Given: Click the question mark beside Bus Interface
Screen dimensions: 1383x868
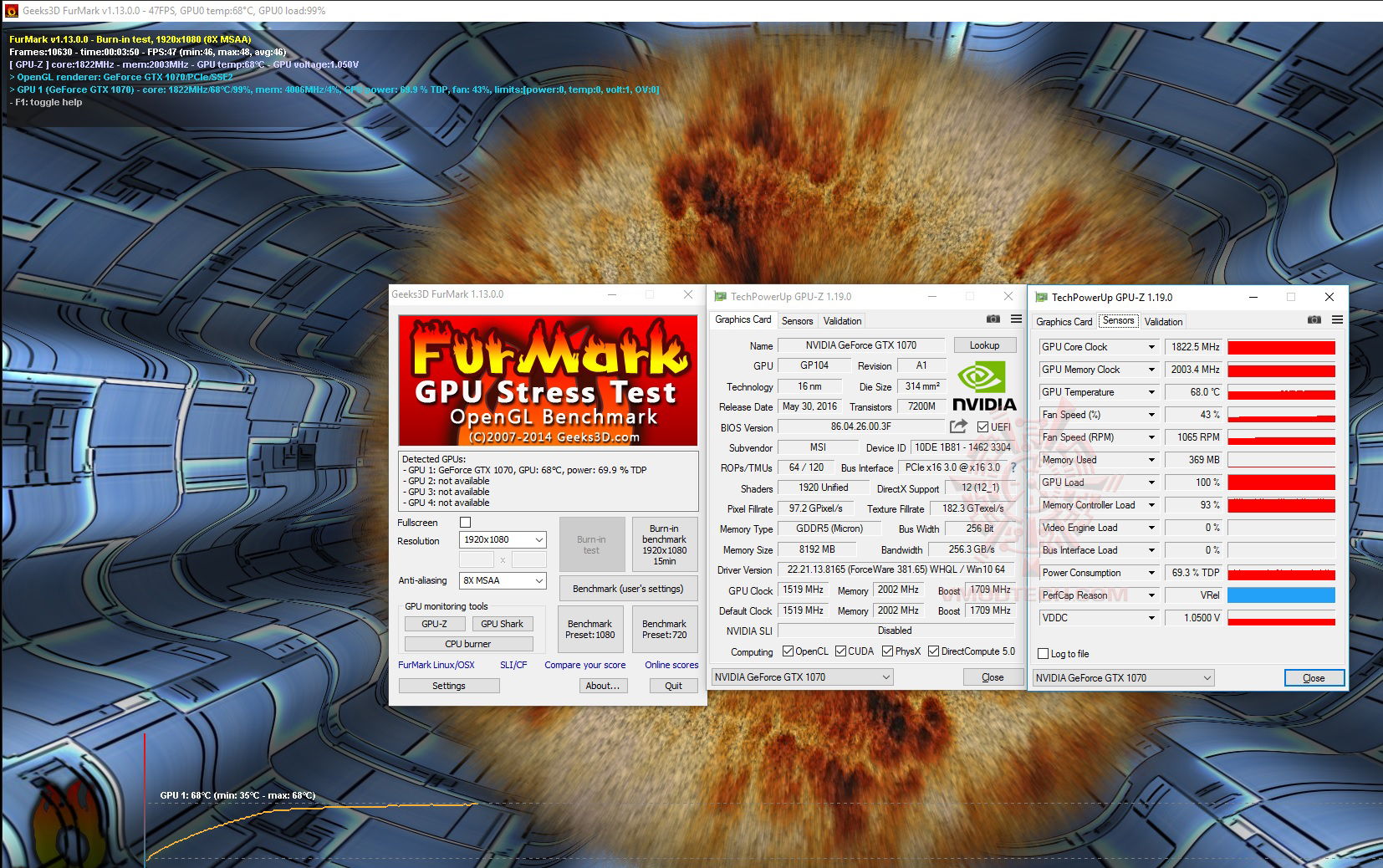Looking at the screenshot, I should coord(1013,468).
